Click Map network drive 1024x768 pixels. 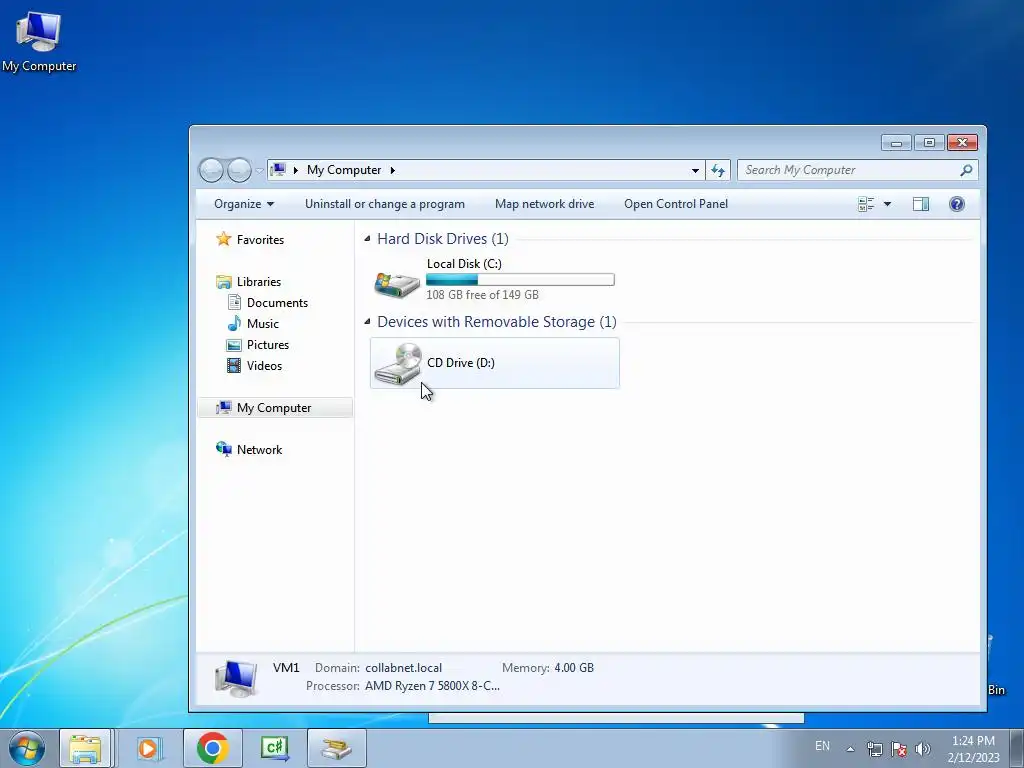click(544, 204)
